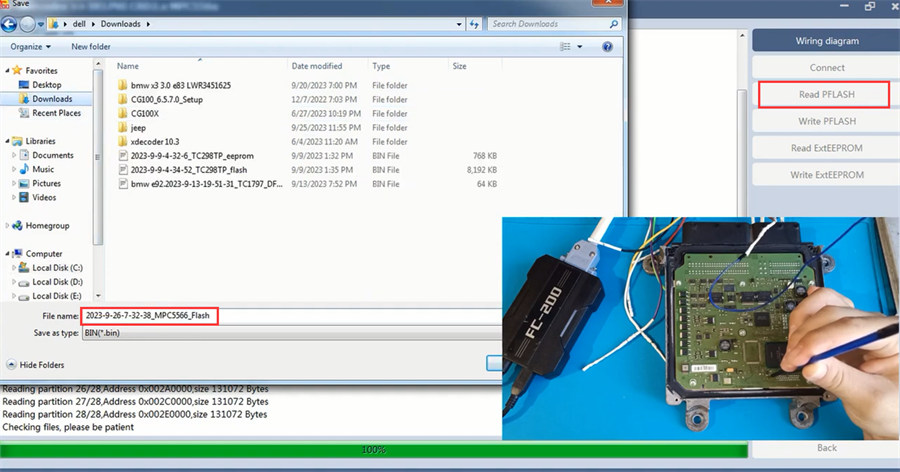Select Desktop in Favorites
Image resolution: width=900 pixels, height=472 pixels.
click(x=46, y=85)
